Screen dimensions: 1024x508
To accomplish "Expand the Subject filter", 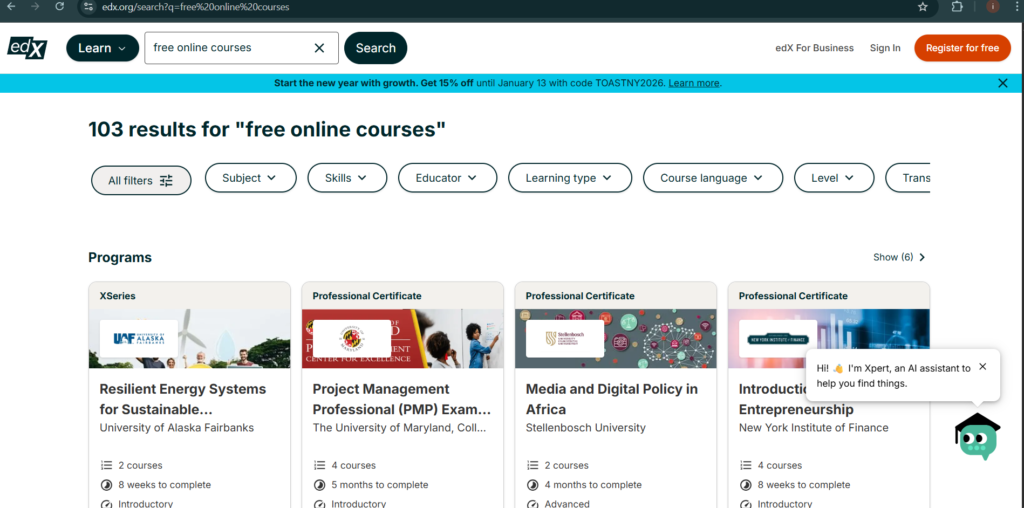I will pos(251,178).
